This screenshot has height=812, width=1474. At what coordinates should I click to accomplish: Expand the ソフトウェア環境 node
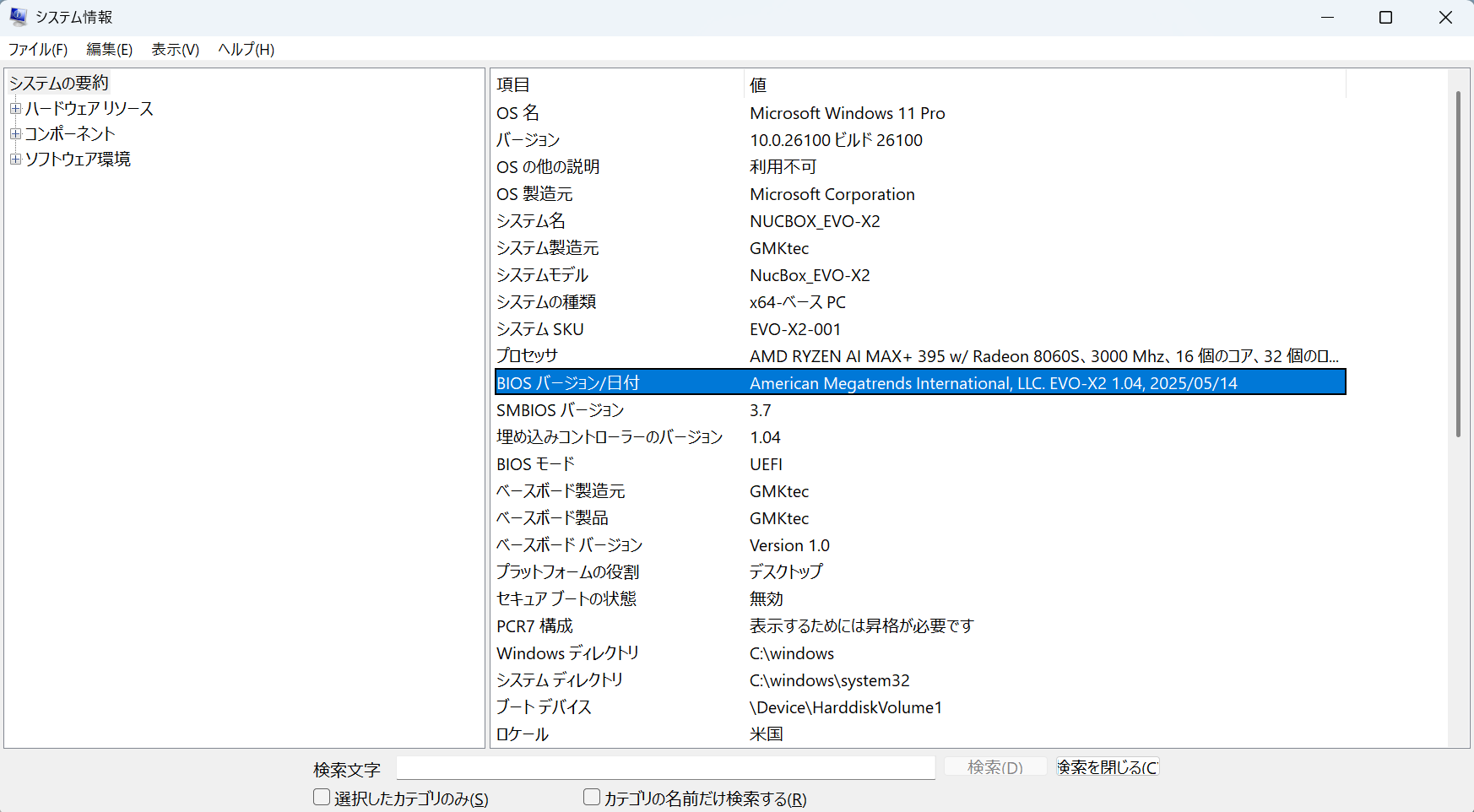15,160
